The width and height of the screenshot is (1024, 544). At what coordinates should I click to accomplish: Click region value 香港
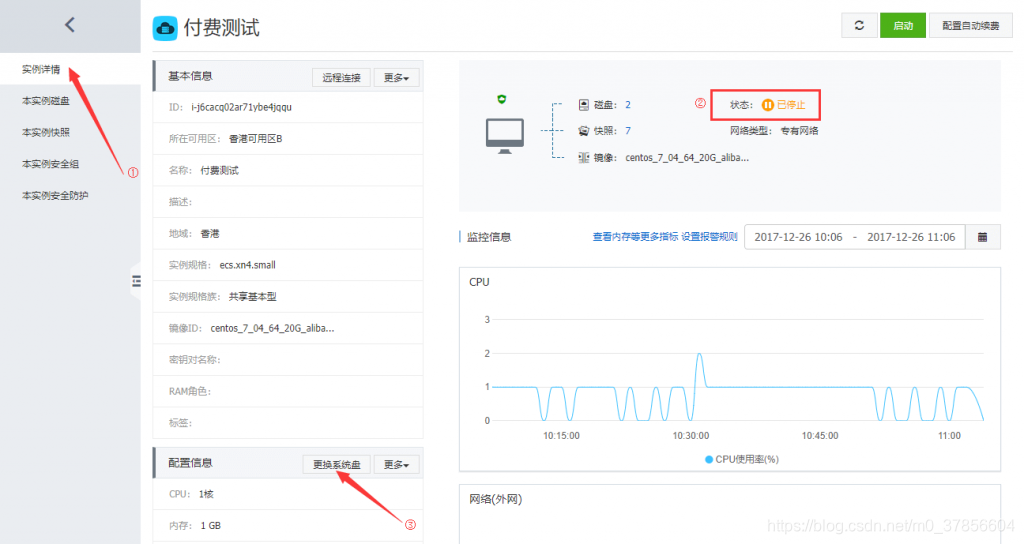(x=210, y=234)
